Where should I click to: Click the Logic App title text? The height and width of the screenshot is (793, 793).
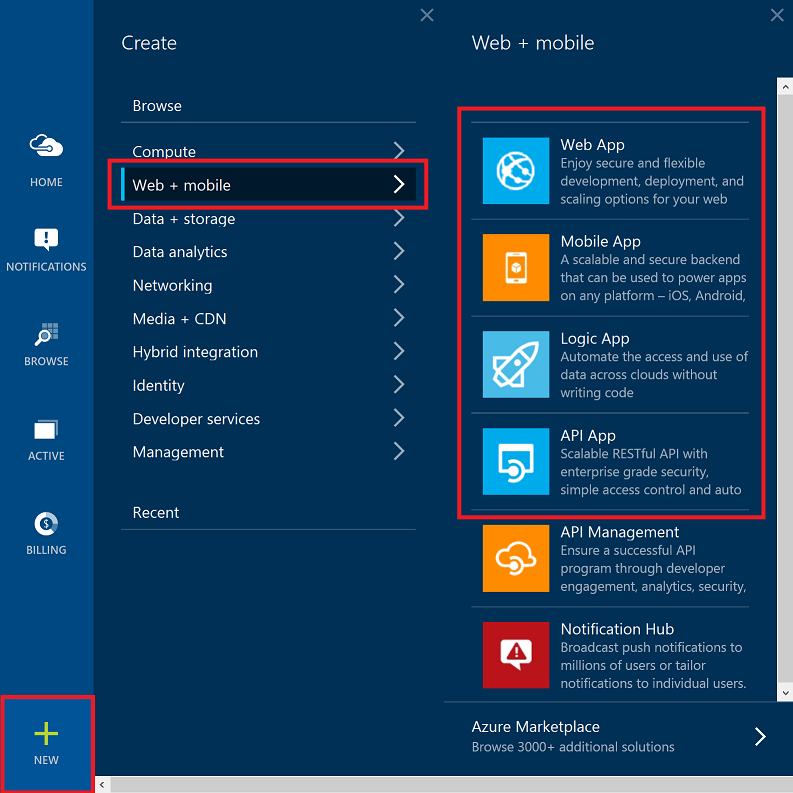pyautogui.click(x=595, y=339)
